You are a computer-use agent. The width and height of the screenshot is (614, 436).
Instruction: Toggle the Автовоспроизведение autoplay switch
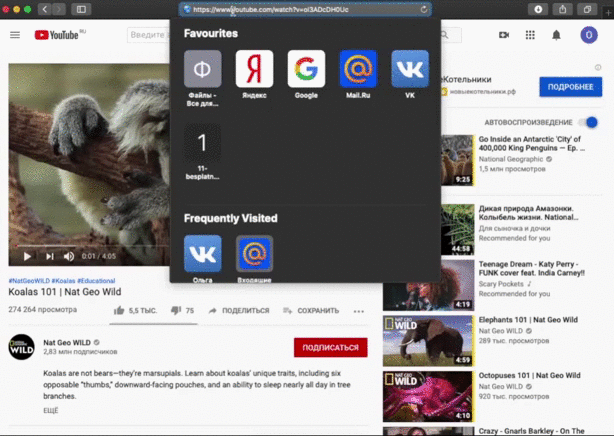coord(589,122)
